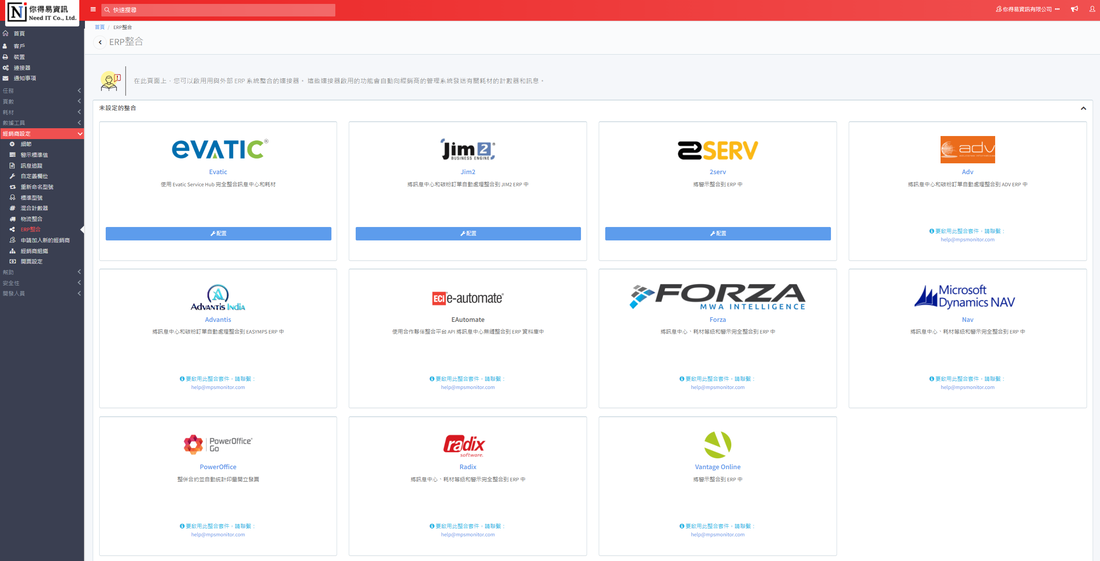
Task: Expand the 開發人員 sidebar section
Action: click(x=42, y=293)
